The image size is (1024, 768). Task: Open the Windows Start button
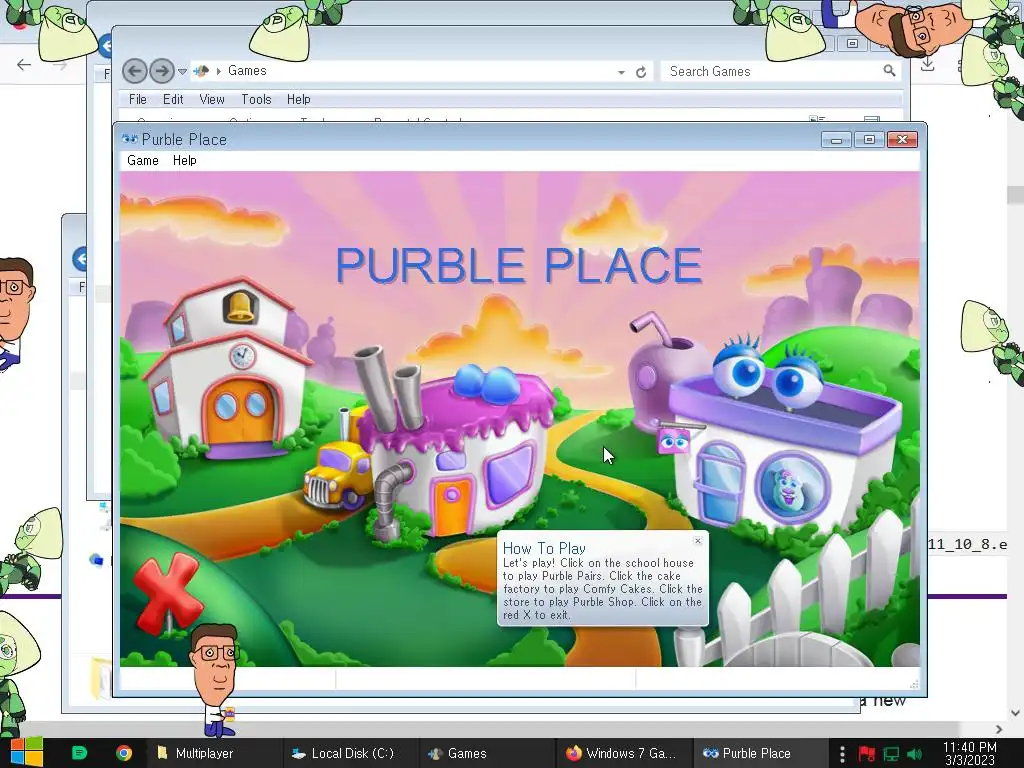26,753
